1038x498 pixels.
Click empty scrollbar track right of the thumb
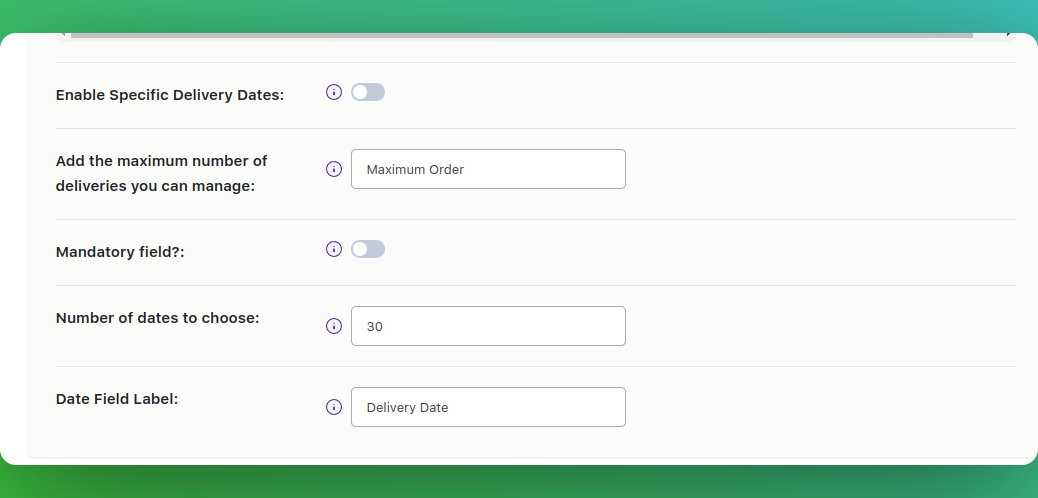pyautogui.click(x=989, y=35)
